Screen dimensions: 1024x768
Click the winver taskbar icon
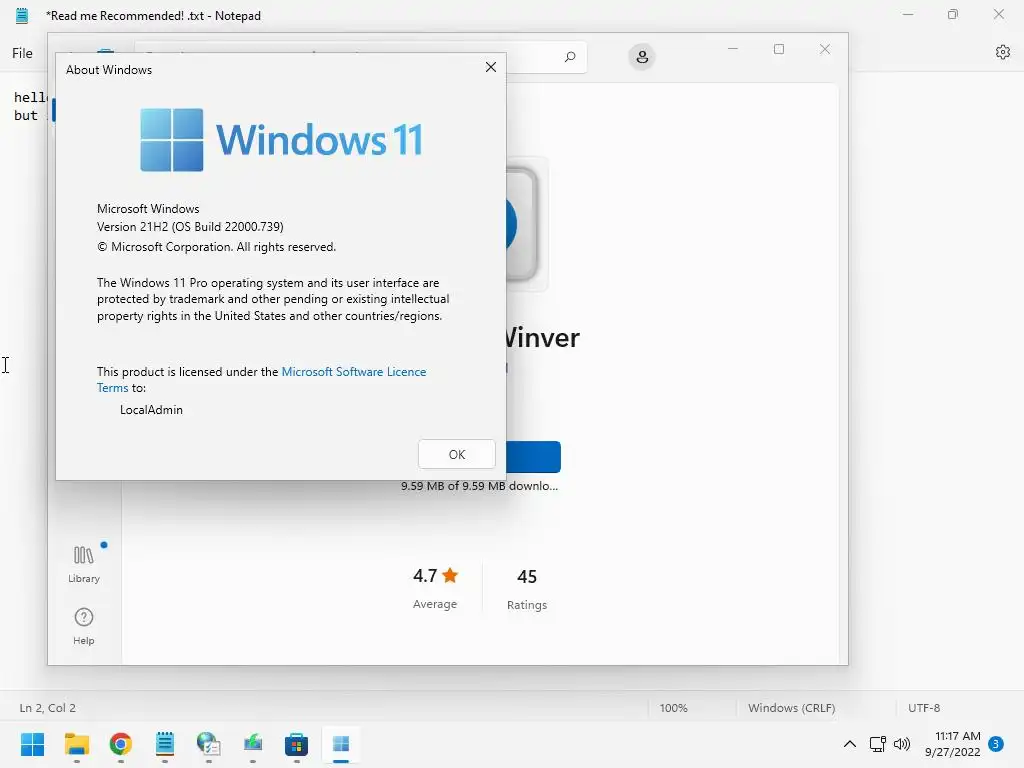coord(341,744)
